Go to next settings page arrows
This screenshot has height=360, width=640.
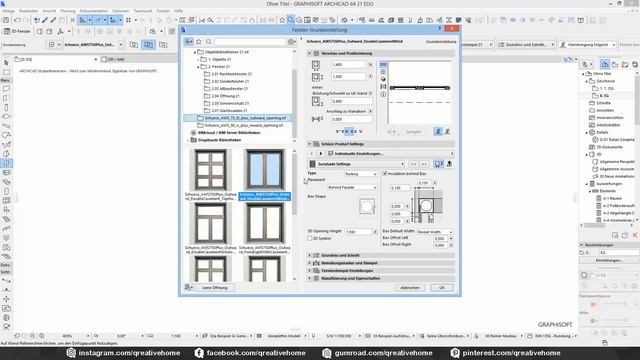pyautogui.click(x=424, y=164)
